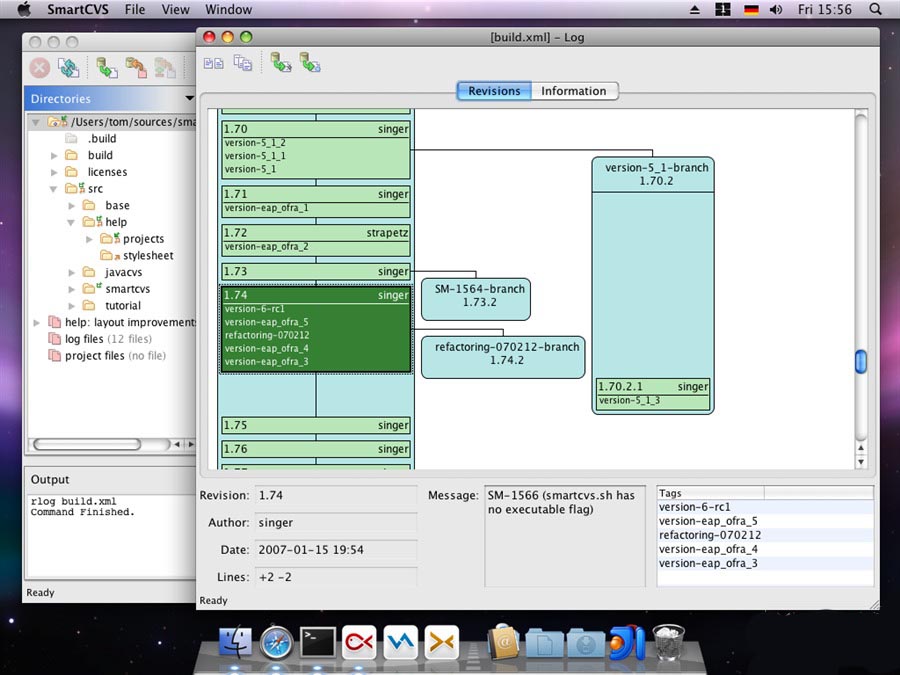Launch Safari from the Dock

[276, 642]
